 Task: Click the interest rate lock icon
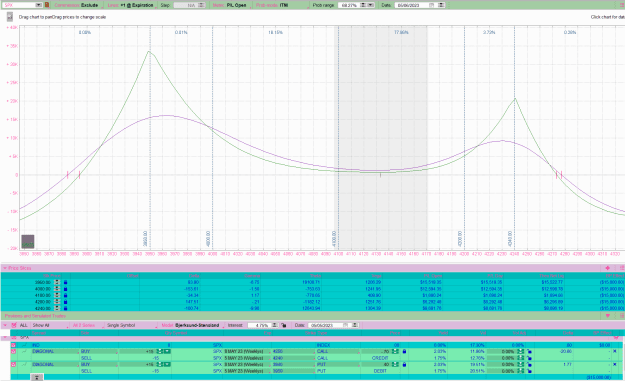tap(283, 325)
